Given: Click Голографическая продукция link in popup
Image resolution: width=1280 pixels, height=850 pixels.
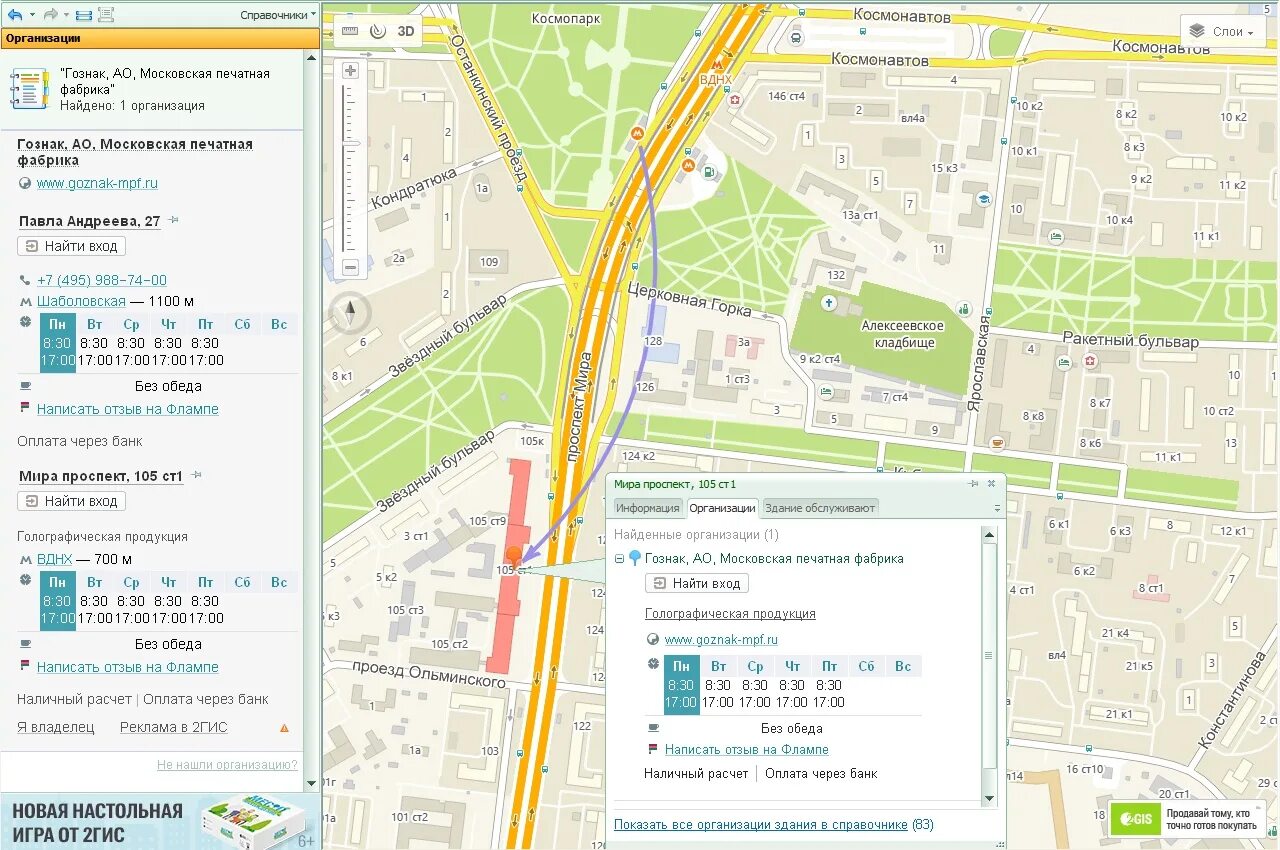Looking at the screenshot, I should (730, 614).
